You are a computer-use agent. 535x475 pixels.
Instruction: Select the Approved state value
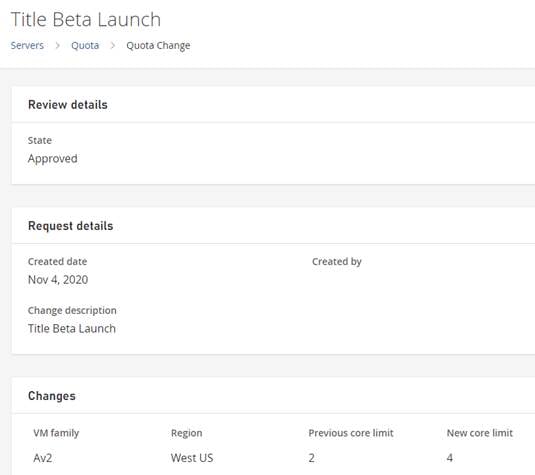53,159
